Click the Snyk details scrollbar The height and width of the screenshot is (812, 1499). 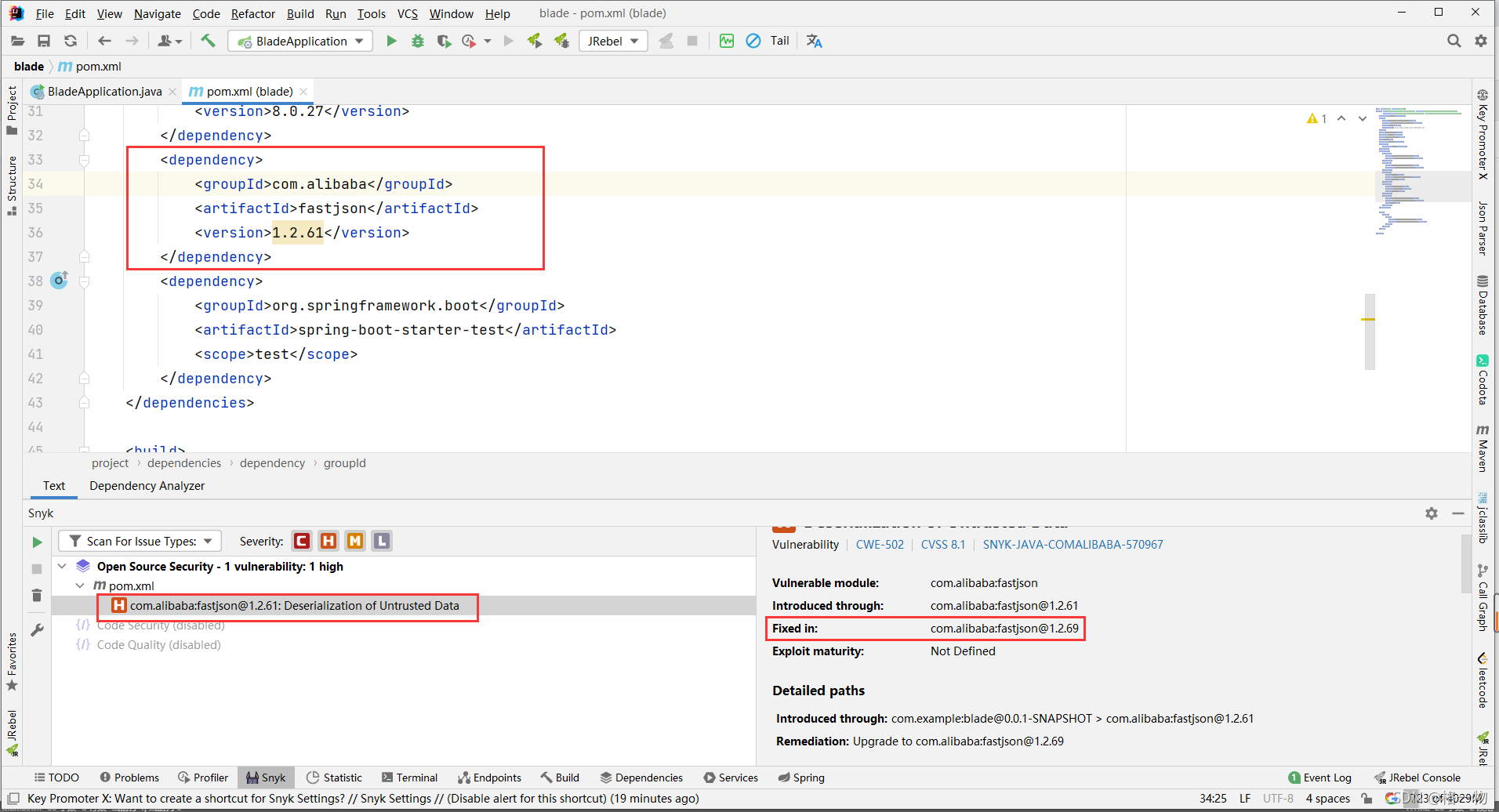click(x=1466, y=564)
